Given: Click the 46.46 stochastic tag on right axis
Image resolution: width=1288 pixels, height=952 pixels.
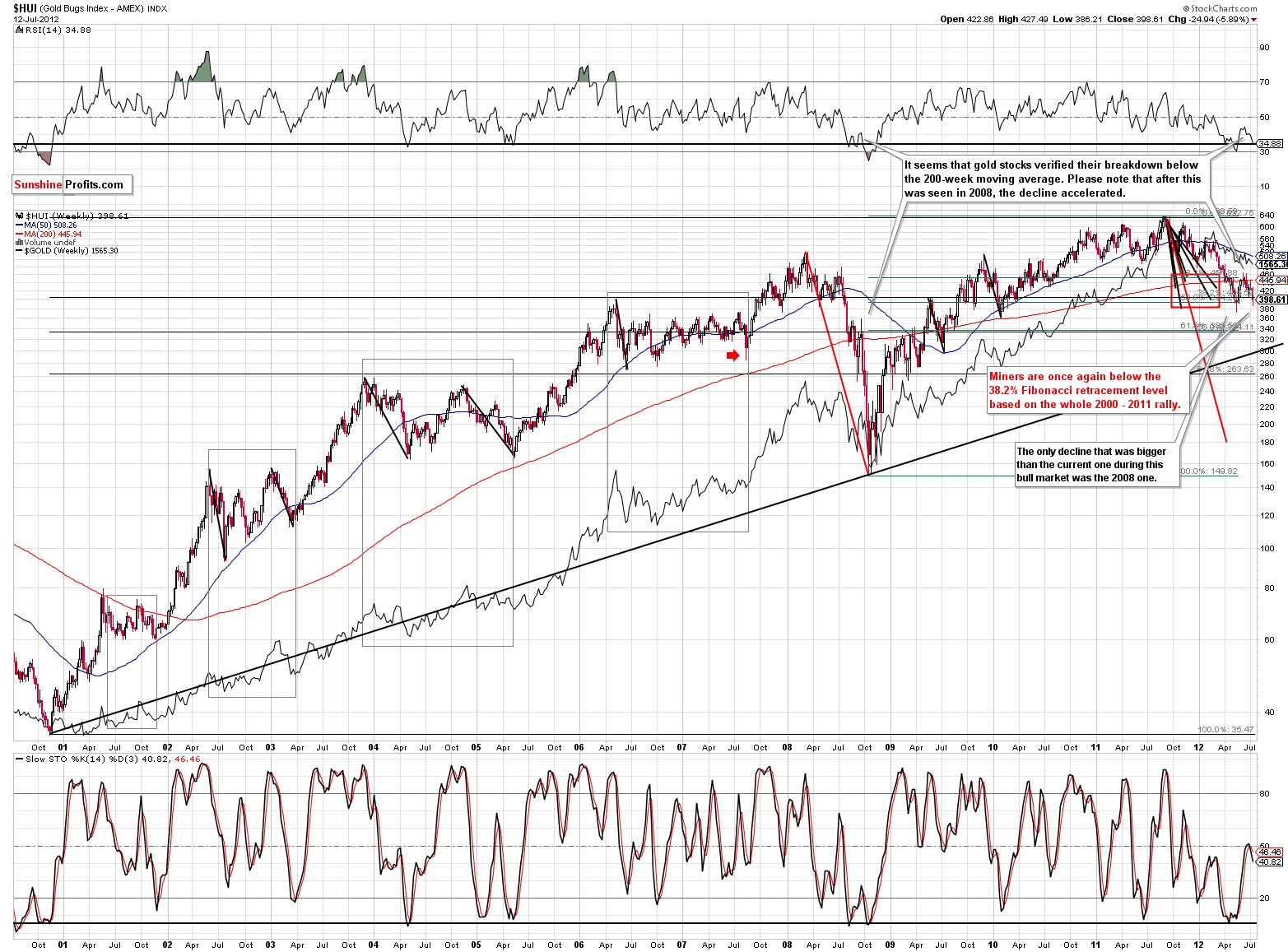Looking at the screenshot, I should [1271, 852].
